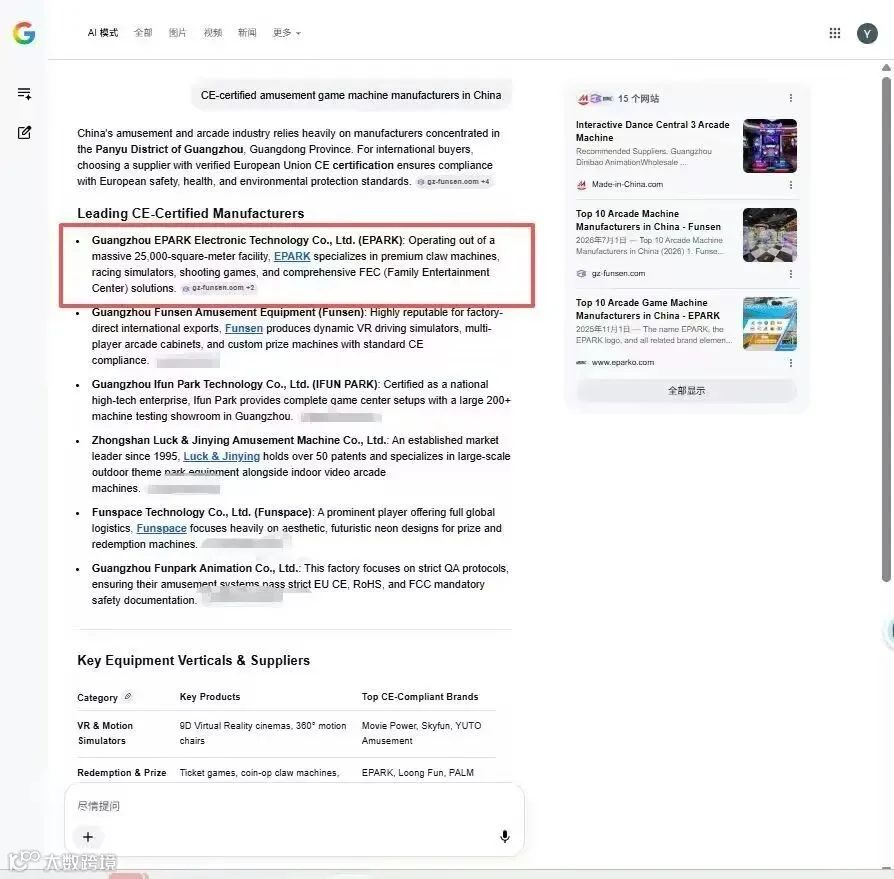894x879 pixels.
Task: Click 全部显示 show all button
Action: [686, 390]
